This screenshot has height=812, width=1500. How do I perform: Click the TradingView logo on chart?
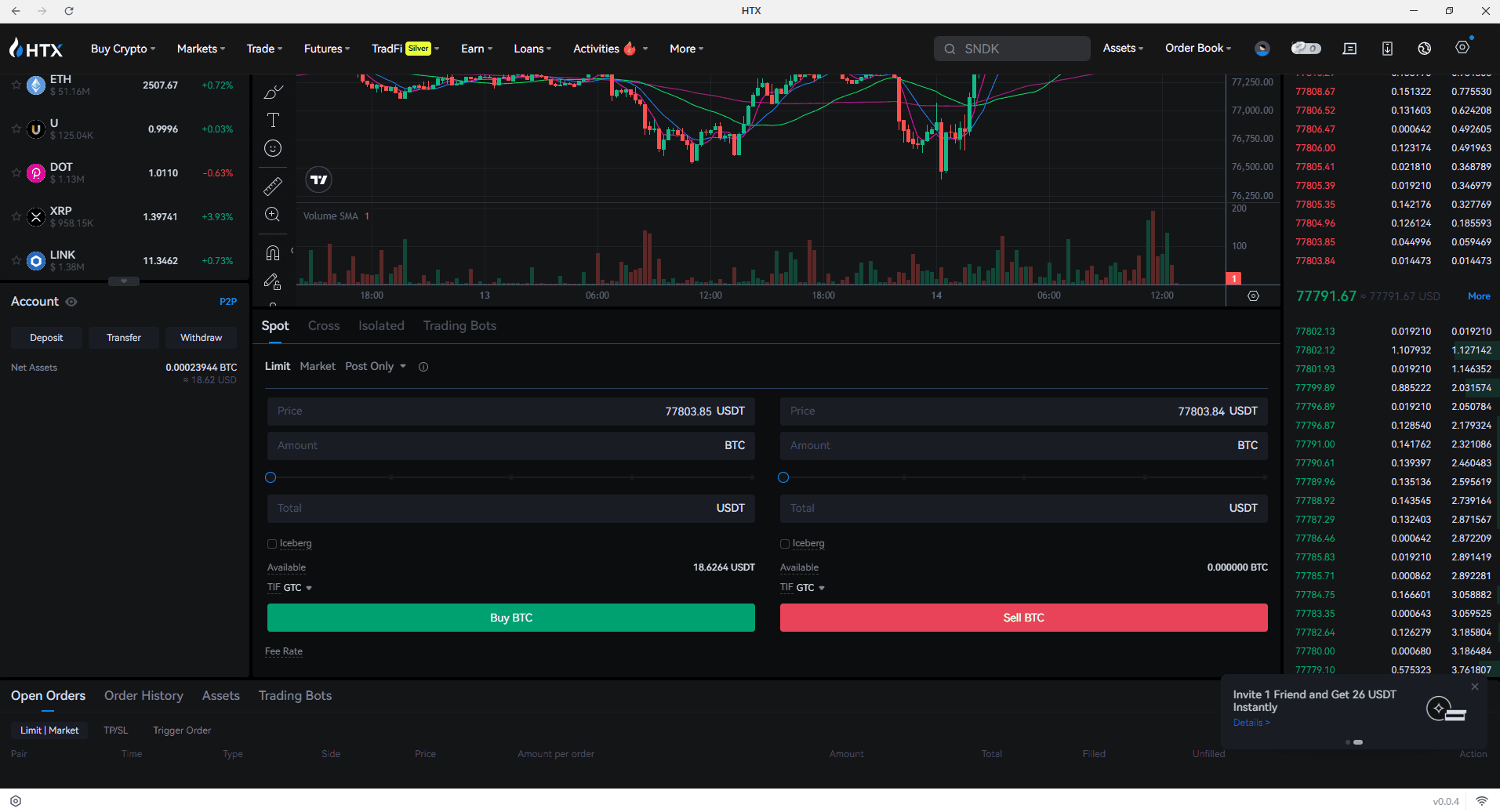click(318, 179)
